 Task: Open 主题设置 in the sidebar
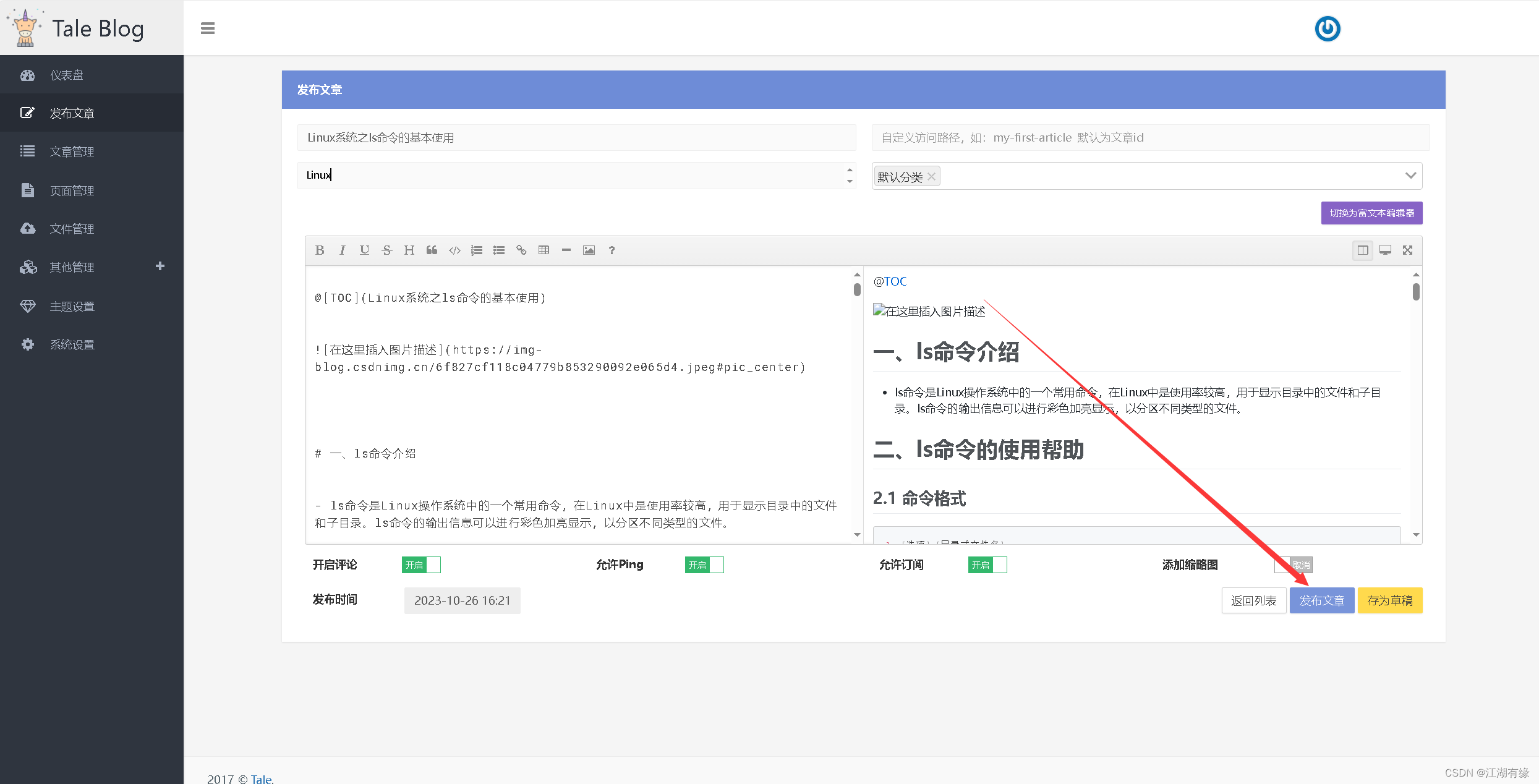coord(92,306)
